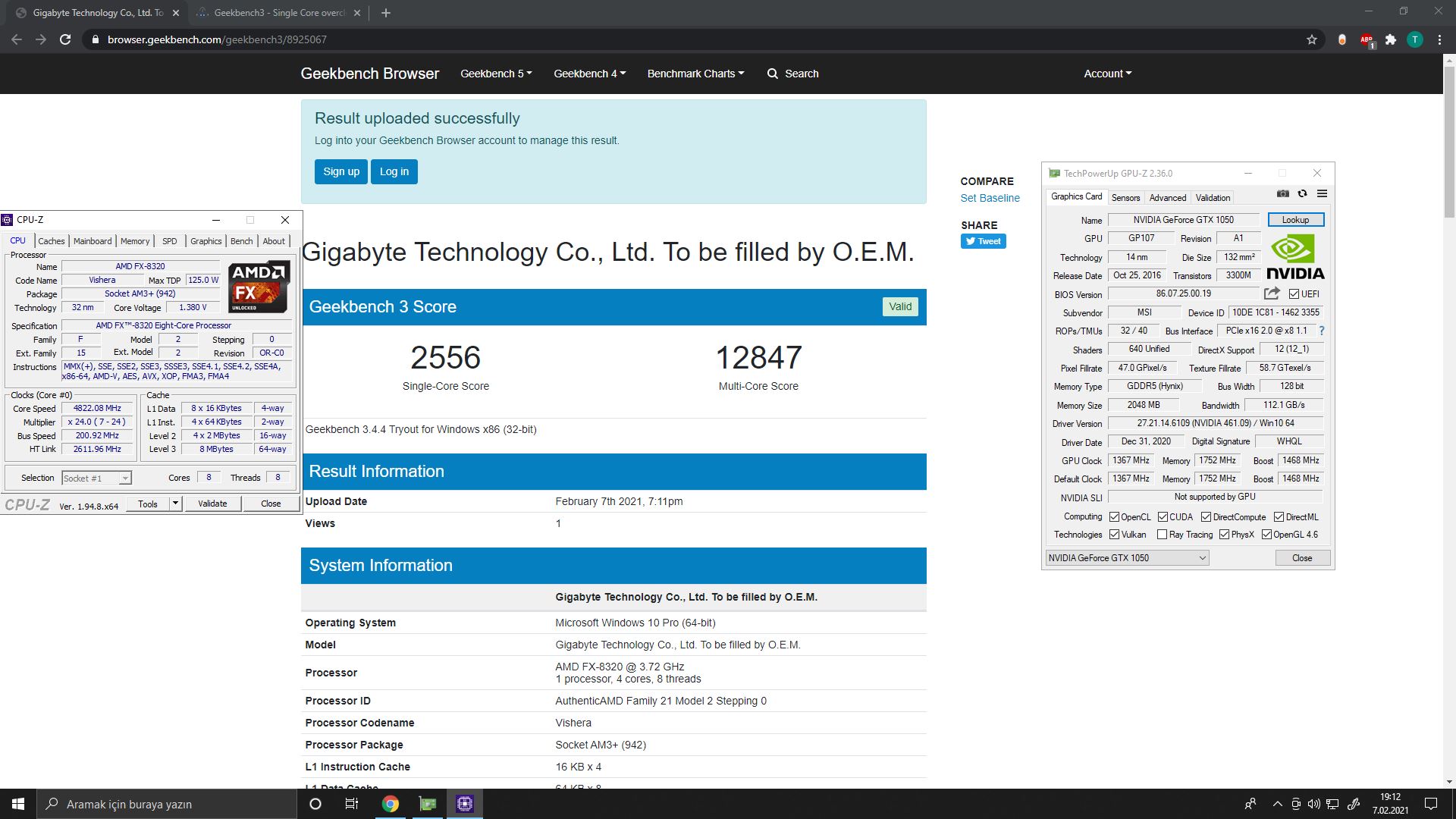Screen dimensions: 1456x819
Task: Open the Chrome extensions puzzle icon
Action: (x=1390, y=39)
